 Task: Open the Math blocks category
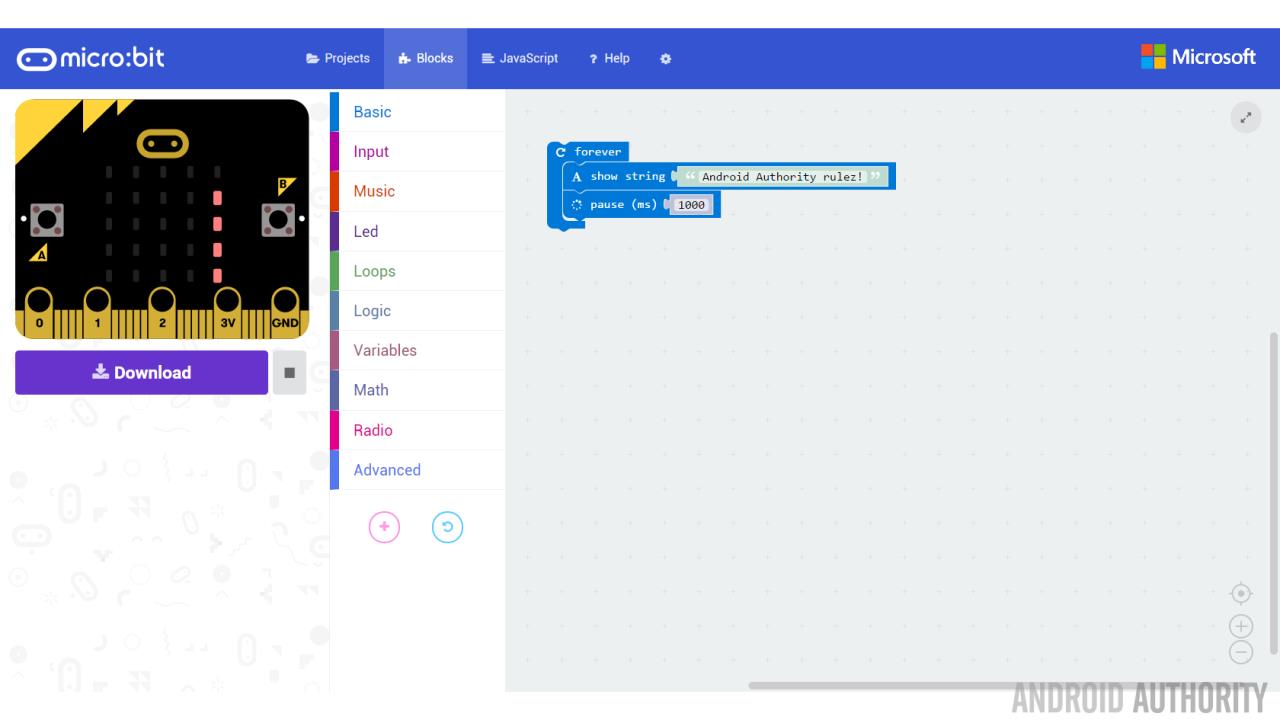[x=417, y=390]
